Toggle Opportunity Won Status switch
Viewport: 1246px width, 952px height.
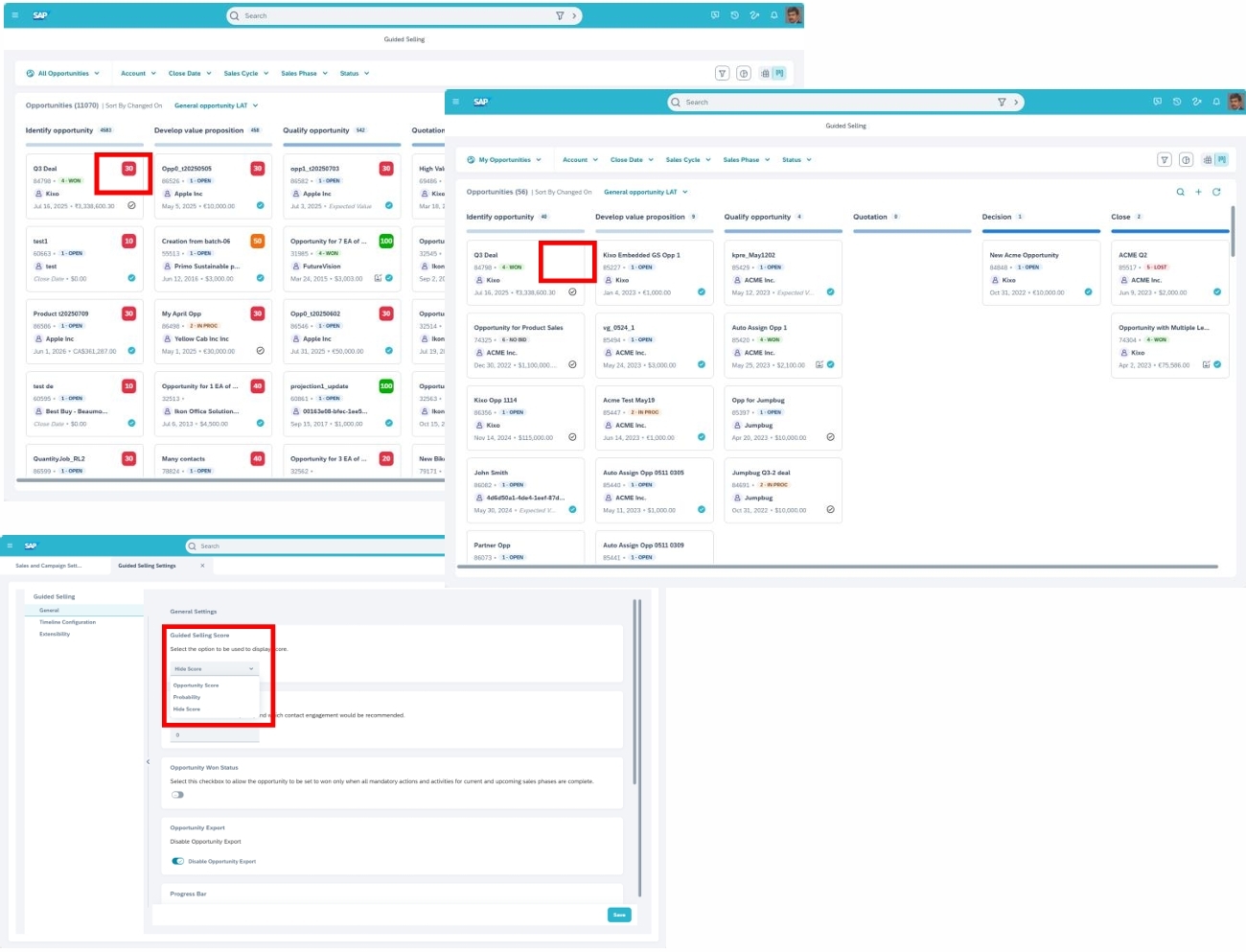point(177,795)
